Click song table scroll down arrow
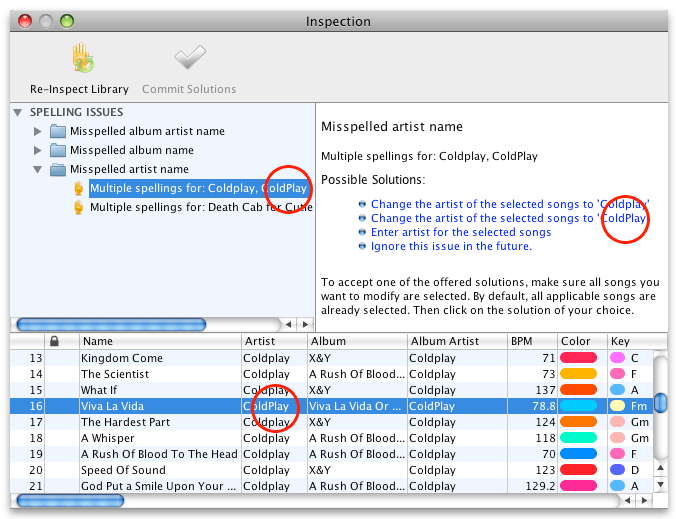Viewport: 678px width, 519px height. (x=660, y=485)
